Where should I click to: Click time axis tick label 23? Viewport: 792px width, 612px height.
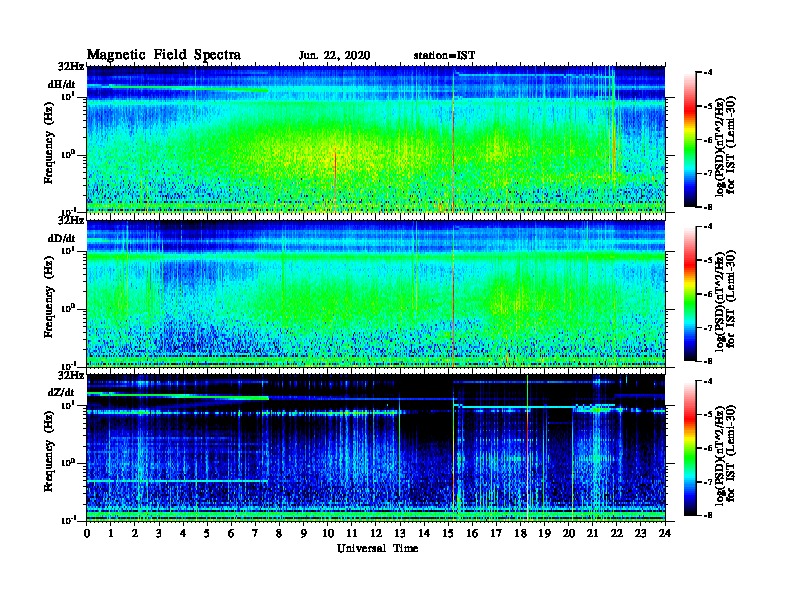pyautogui.click(x=641, y=533)
